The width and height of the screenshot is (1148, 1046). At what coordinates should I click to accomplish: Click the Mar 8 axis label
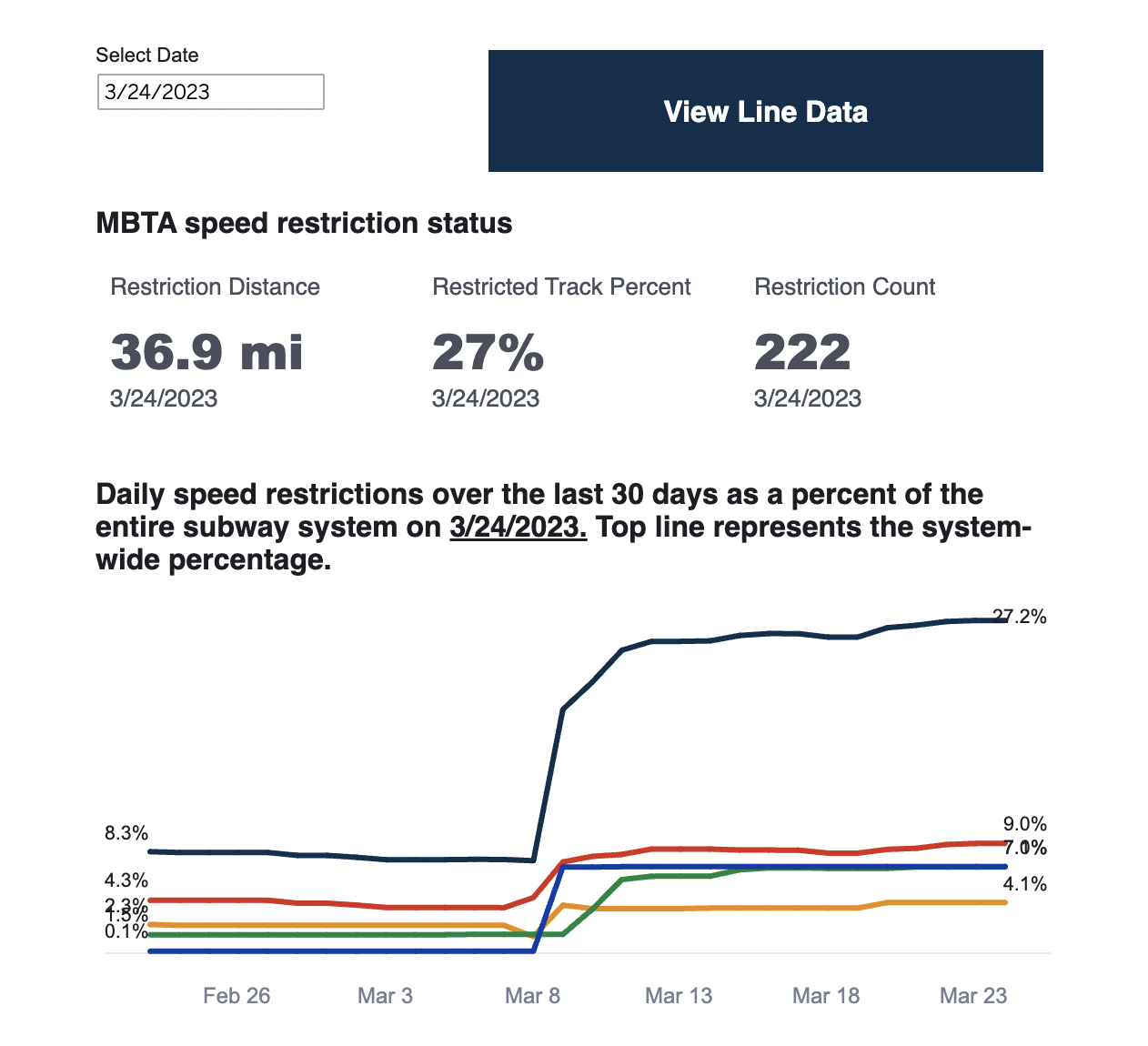click(533, 995)
